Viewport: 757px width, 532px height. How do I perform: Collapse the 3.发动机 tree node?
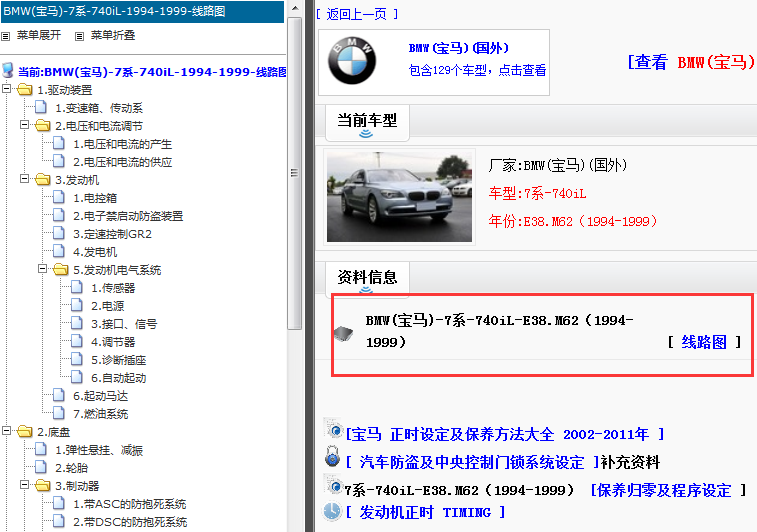click(25, 179)
